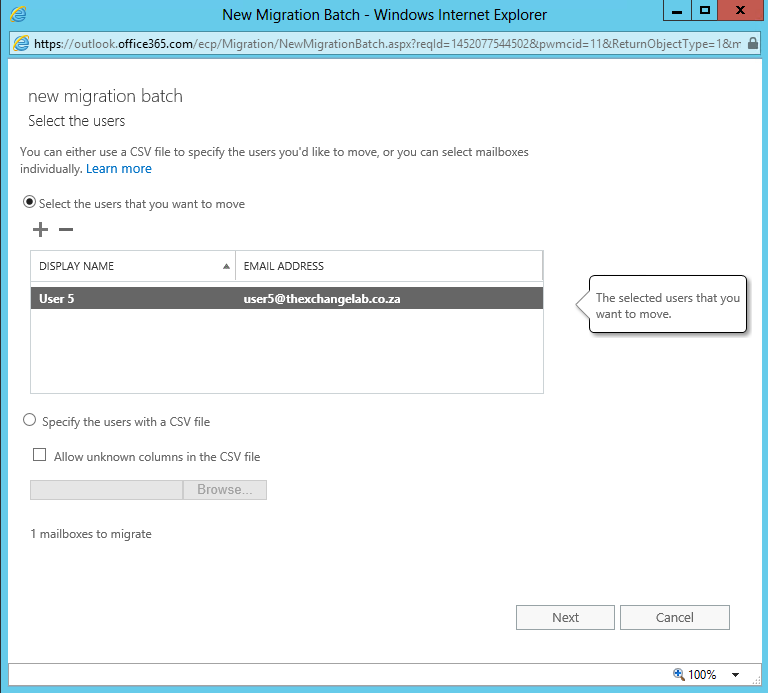Check 'Allow unknown columns in the CSV file'
This screenshot has height=693, width=768.
coord(39,455)
